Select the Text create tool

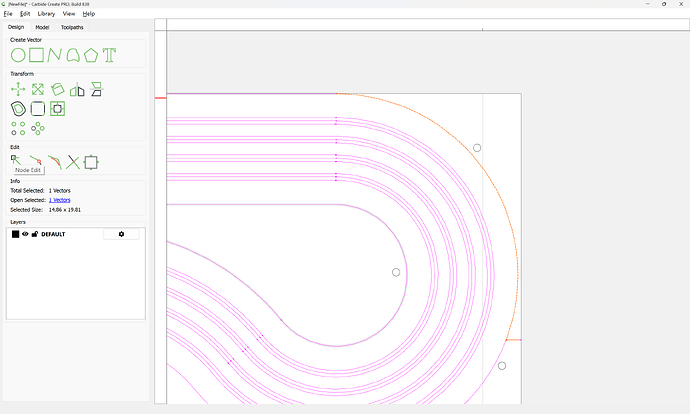[109, 55]
